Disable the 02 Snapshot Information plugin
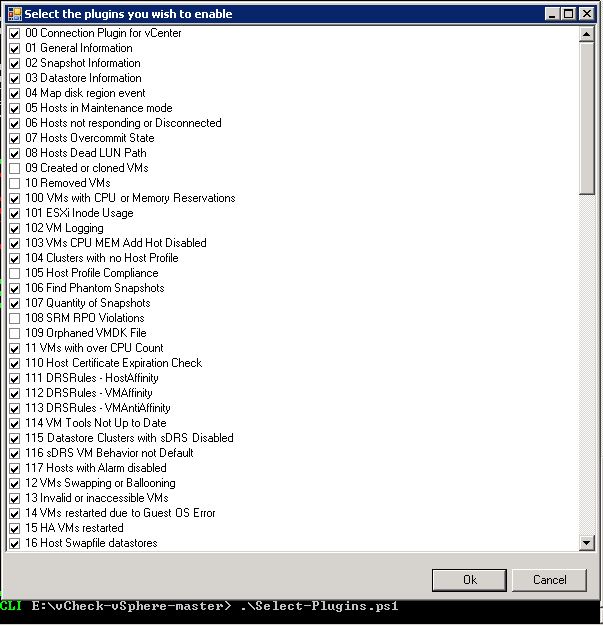 tap(14, 63)
